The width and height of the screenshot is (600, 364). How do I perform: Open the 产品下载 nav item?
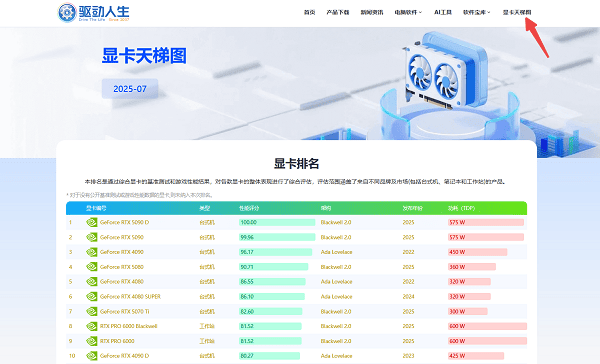(338, 12)
